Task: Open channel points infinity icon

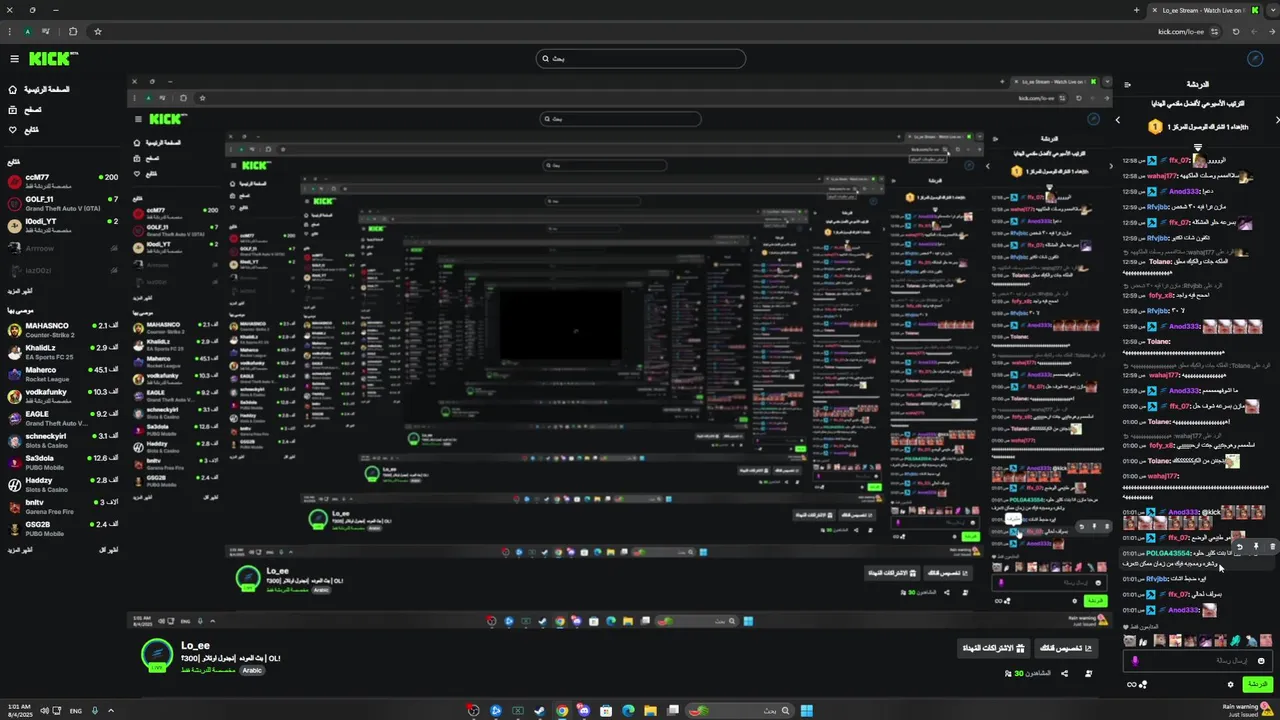Action: coord(1133,685)
